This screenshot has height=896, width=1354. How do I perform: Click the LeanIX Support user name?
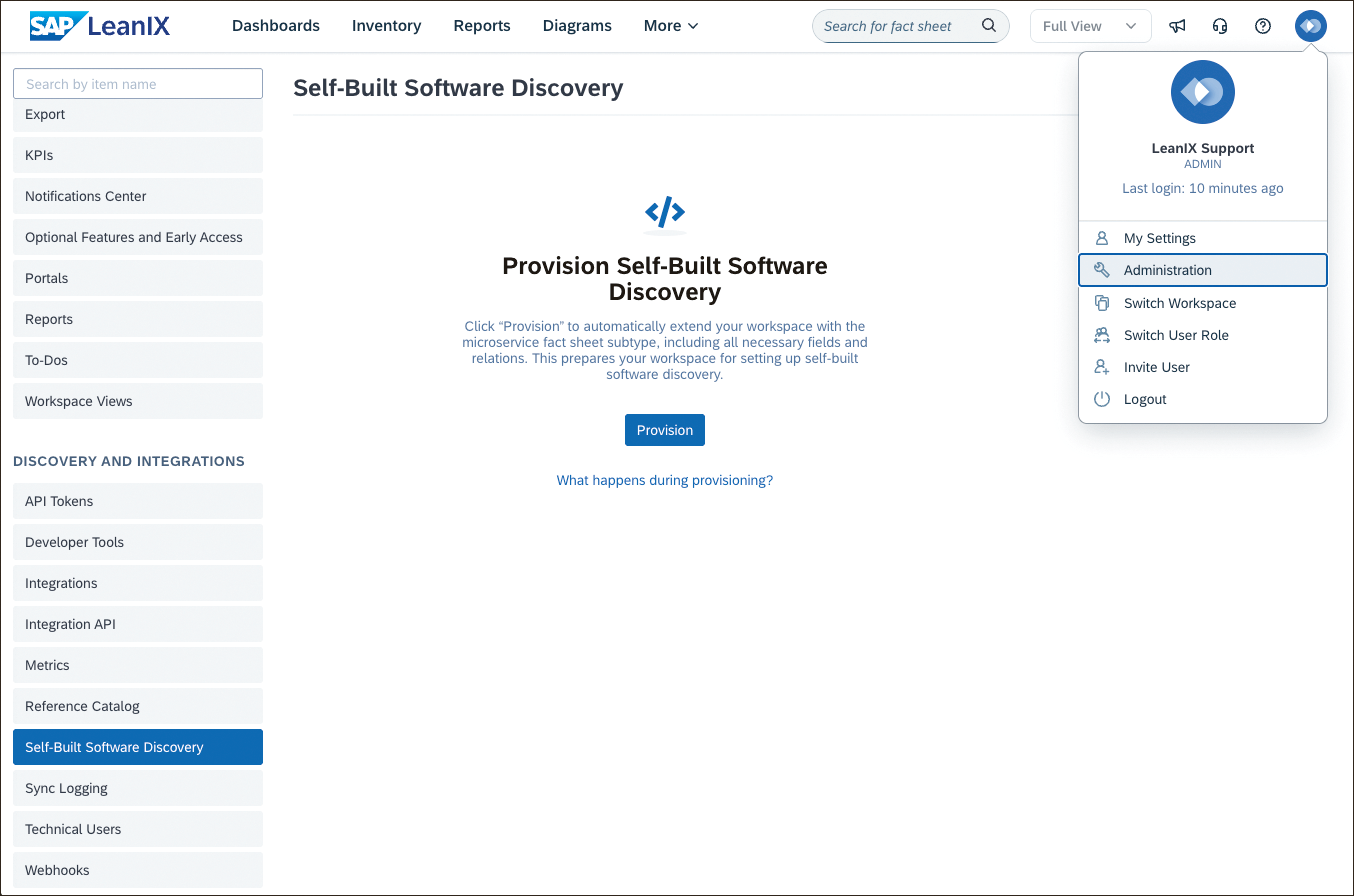click(1203, 148)
